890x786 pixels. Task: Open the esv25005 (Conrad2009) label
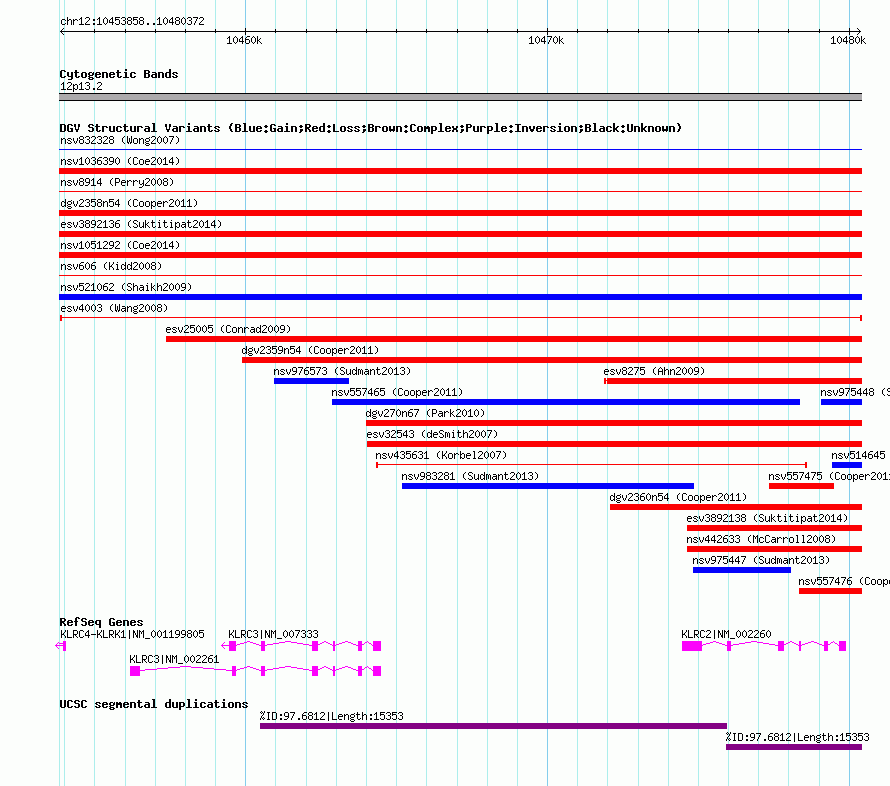click(x=228, y=329)
